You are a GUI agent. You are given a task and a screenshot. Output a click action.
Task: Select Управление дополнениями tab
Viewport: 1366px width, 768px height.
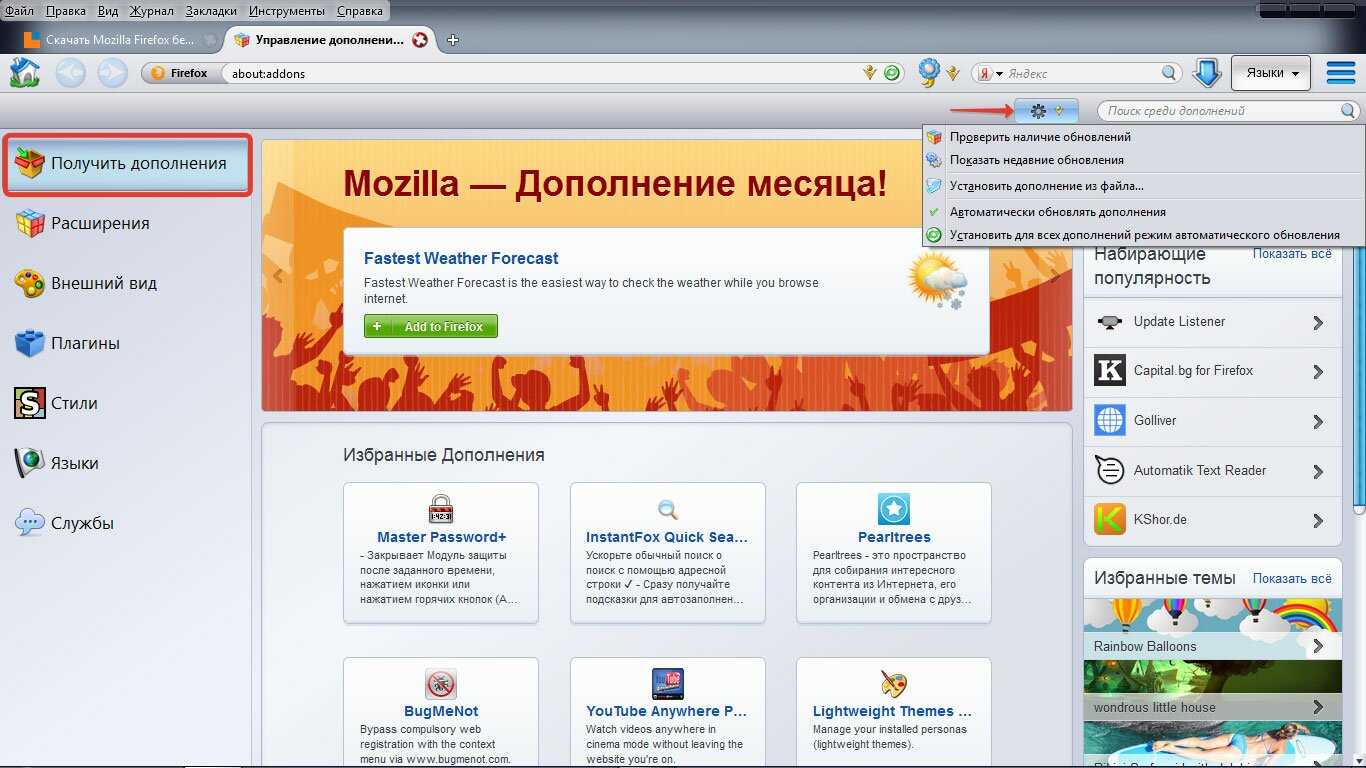pos(330,40)
